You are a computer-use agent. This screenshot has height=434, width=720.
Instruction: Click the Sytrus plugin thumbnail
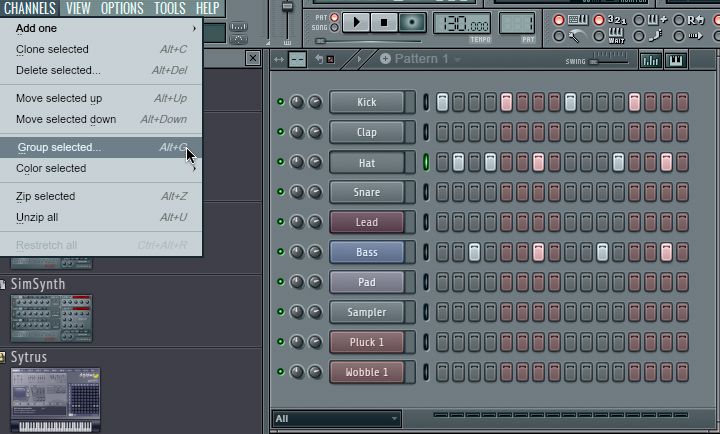point(56,400)
